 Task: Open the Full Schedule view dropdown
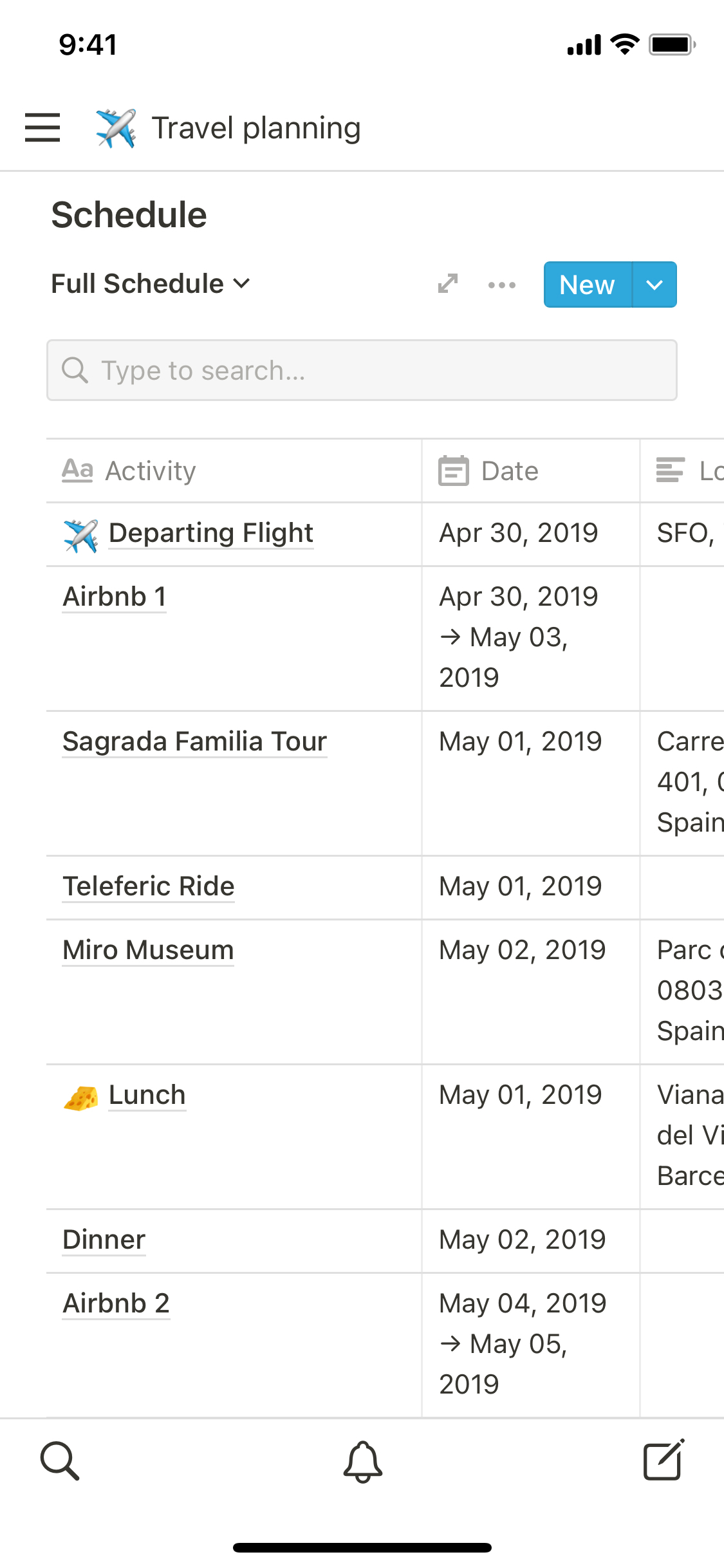click(151, 284)
